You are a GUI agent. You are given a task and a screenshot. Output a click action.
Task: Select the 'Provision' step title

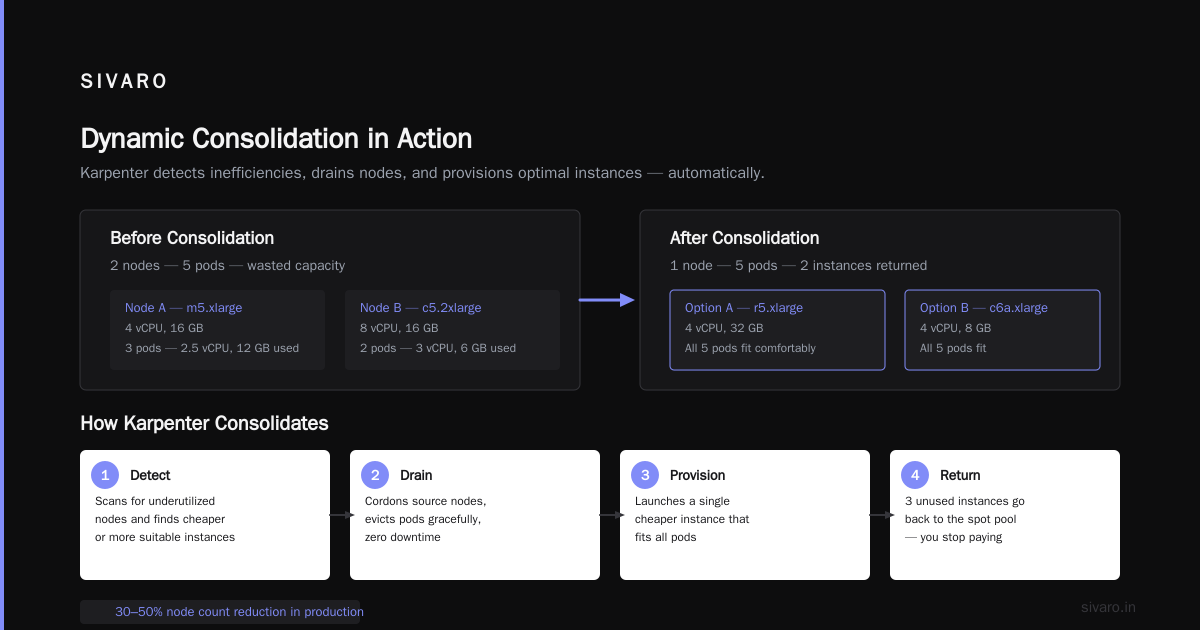[698, 475]
